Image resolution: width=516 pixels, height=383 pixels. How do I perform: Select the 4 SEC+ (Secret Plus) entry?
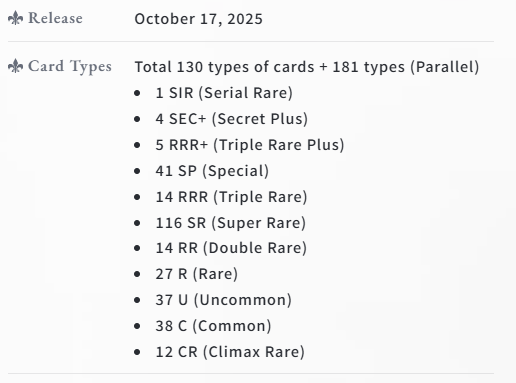click(232, 119)
